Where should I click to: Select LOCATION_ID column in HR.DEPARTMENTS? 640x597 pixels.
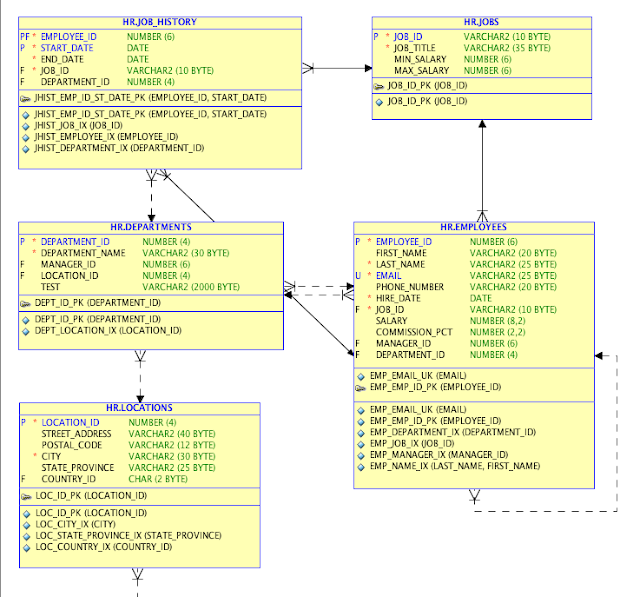(x=69, y=276)
